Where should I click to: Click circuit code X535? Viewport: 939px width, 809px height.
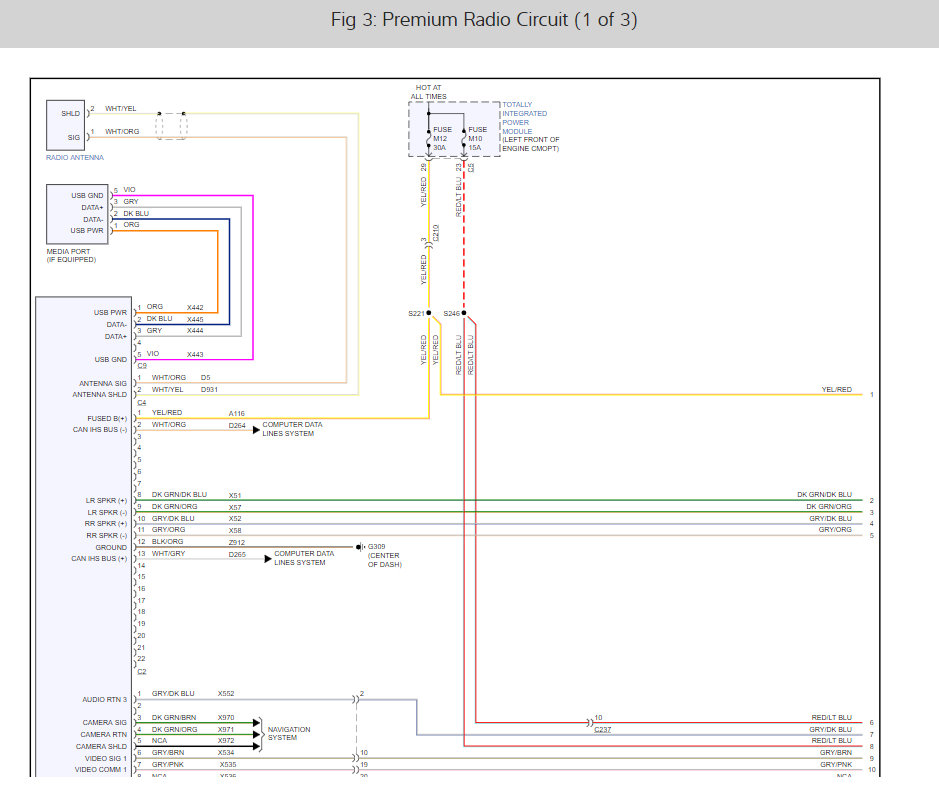click(x=228, y=765)
